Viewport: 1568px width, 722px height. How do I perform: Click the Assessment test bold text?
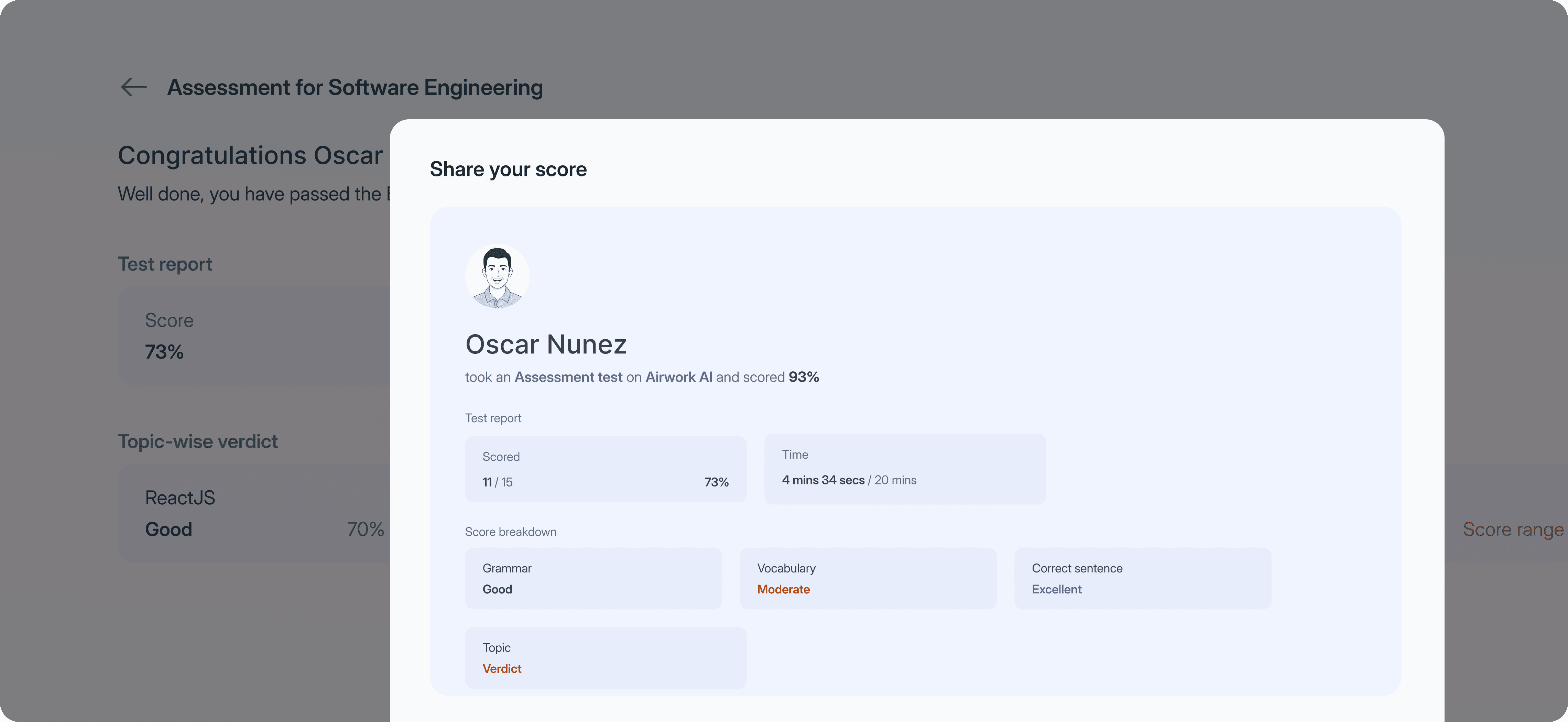pyautogui.click(x=568, y=378)
